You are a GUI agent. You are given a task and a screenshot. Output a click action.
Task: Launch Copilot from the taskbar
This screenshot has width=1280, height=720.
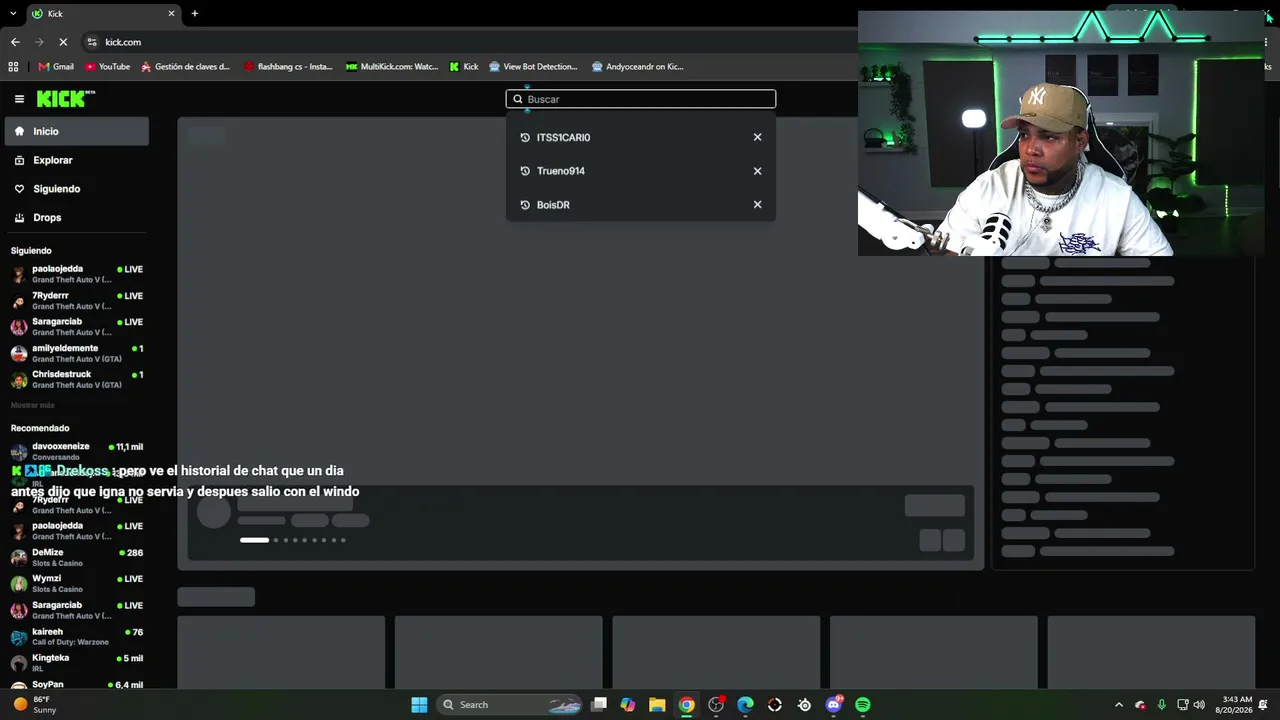click(x=627, y=705)
